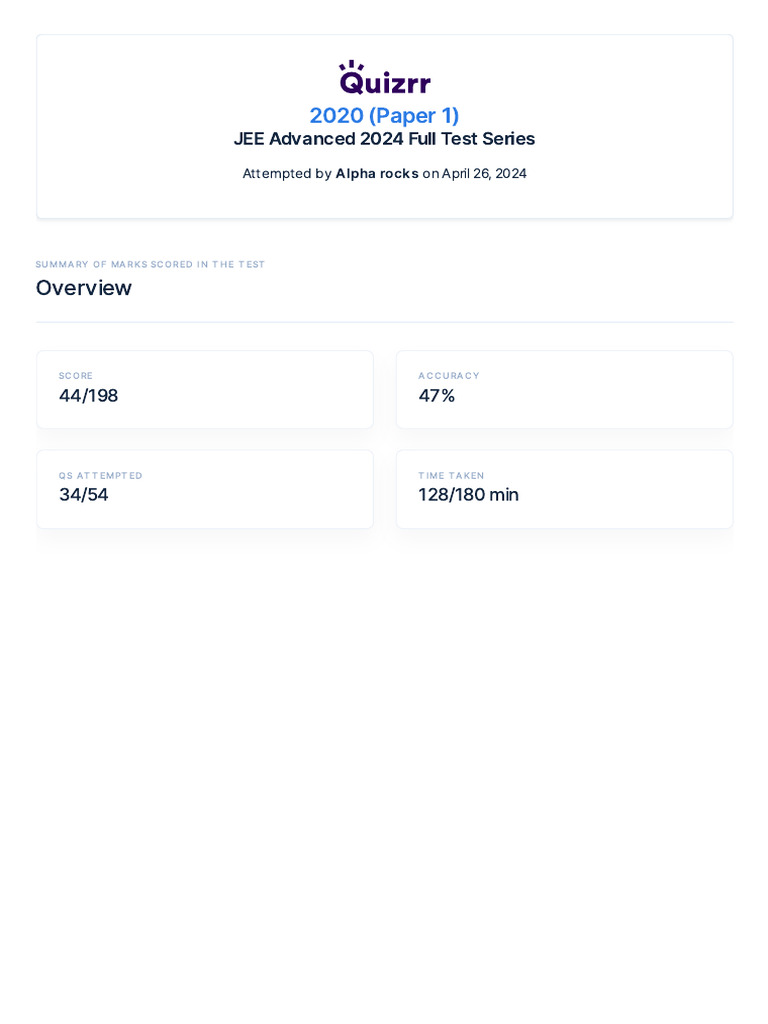Click the QS ATTEMPTED card label
Viewport: 768px width, 1024px height.
pos(101,476)
